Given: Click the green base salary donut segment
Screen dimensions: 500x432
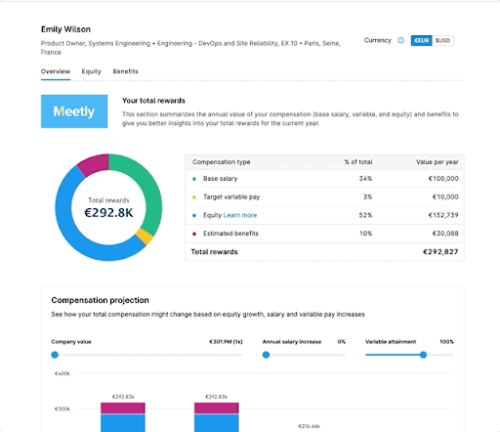Looking at the screenshot, I should click(148, 187).
